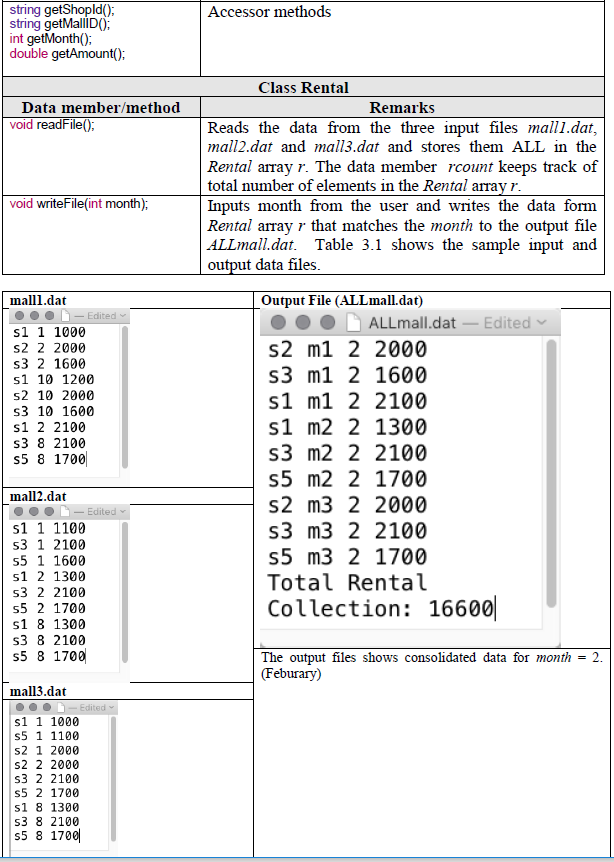Click the line 's3 m3 2 2100' in ALLmall.dat
This screenshot has width=614, height=862.
point(347,531)
